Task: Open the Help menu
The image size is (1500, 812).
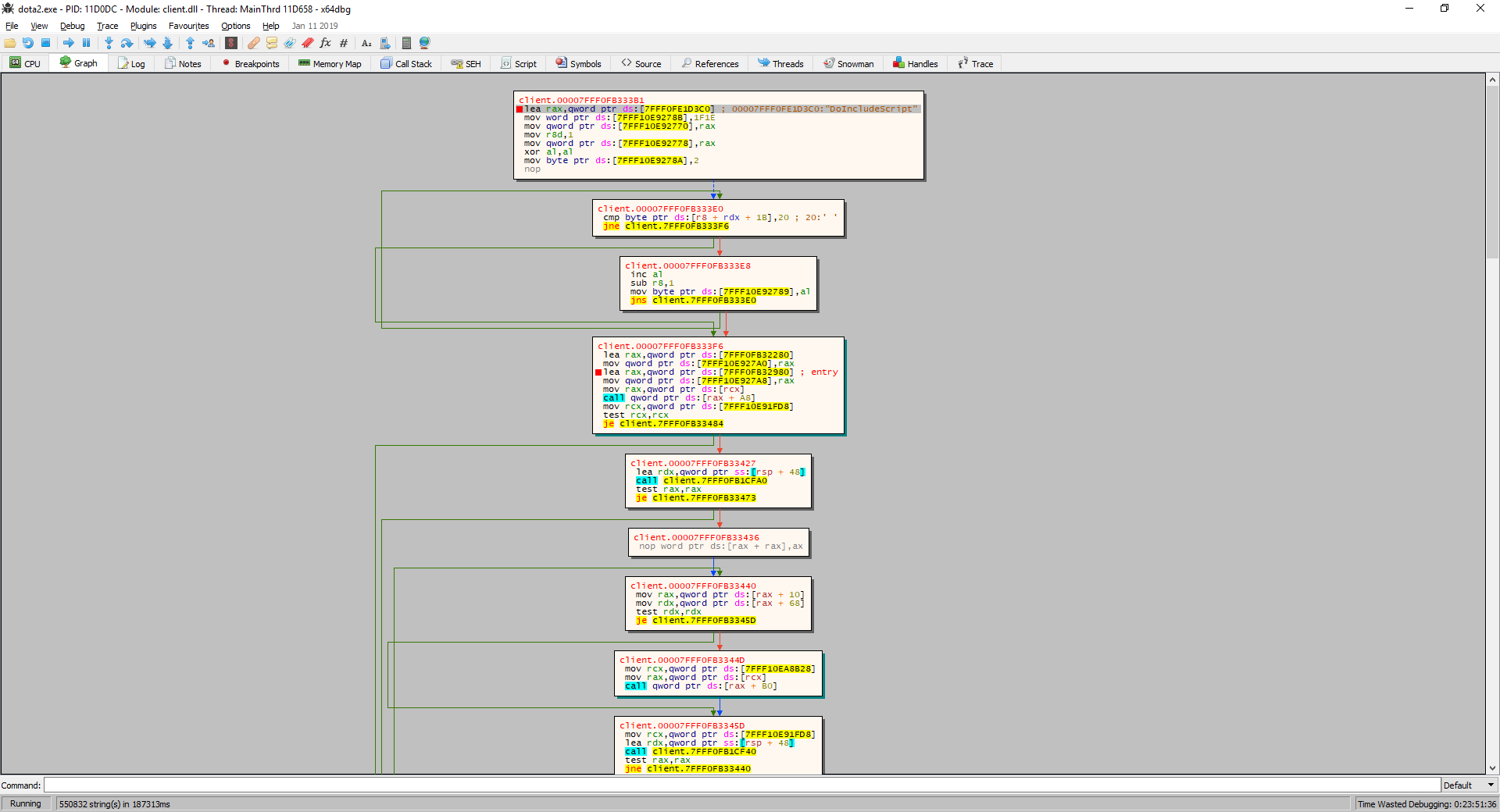Action: point(270,26)
